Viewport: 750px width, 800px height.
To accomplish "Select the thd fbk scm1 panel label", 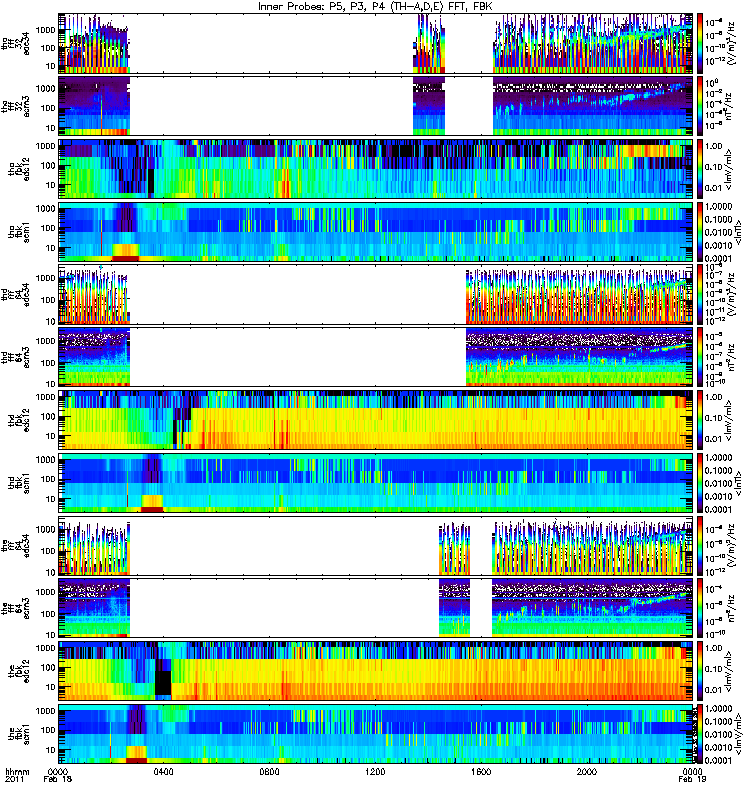I will click(19, 483).
